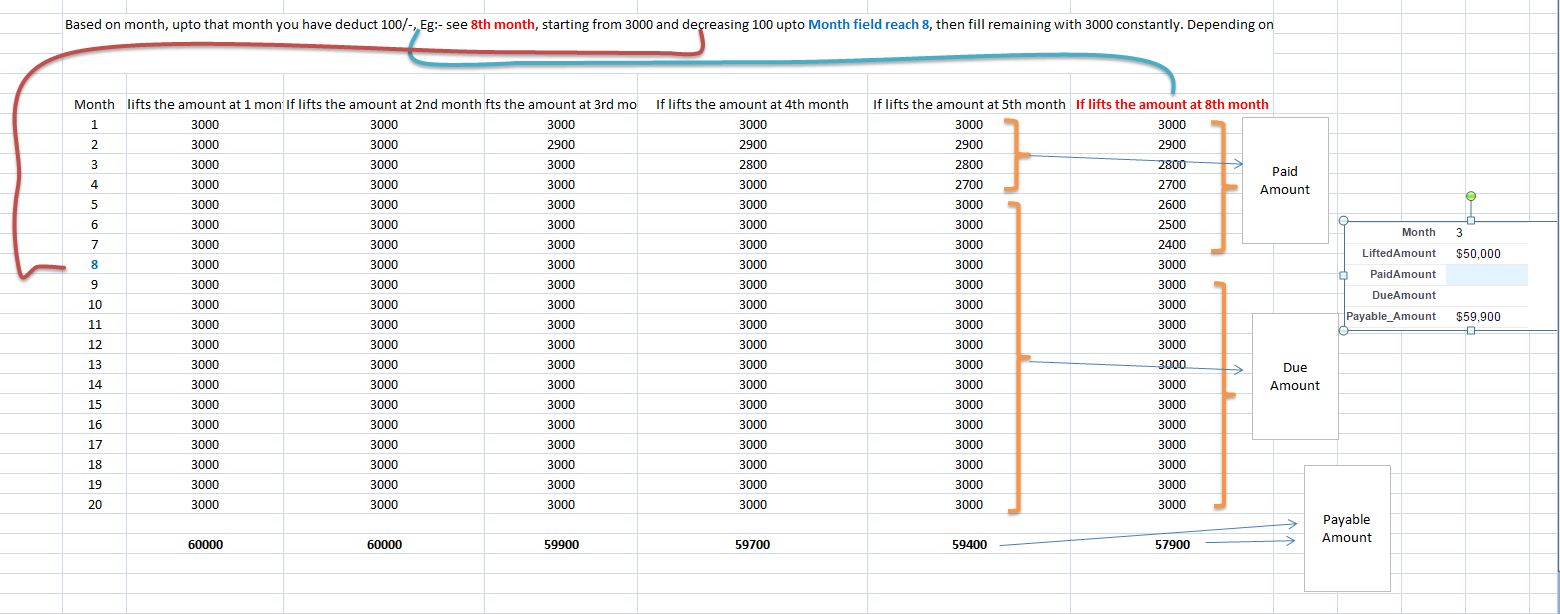Select the Due Amount text box shape
The image size is (1560, 614).
(x=1295, y=376)
